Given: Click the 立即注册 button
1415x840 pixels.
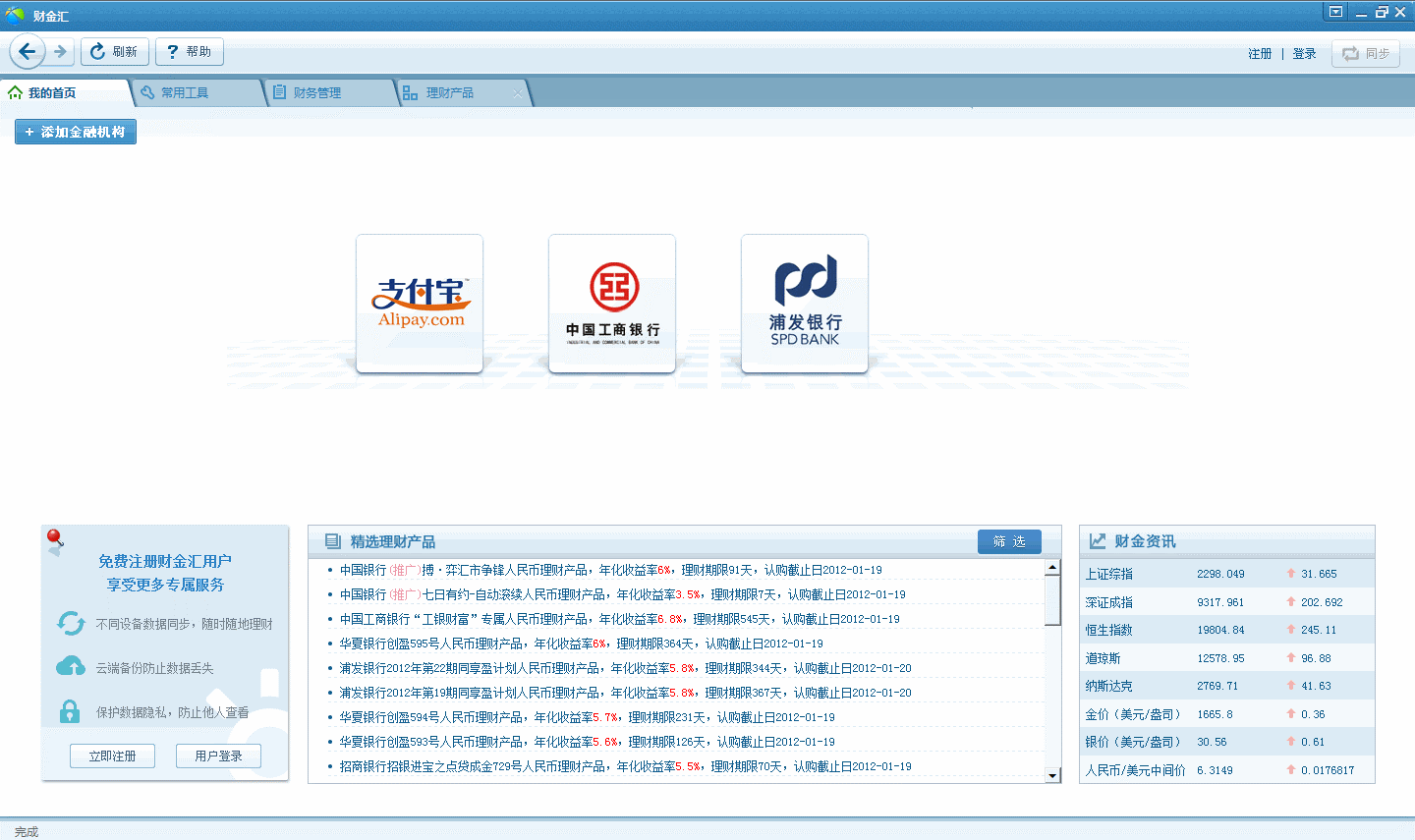Looking at the screenshot, I should (x=112, y=756).
